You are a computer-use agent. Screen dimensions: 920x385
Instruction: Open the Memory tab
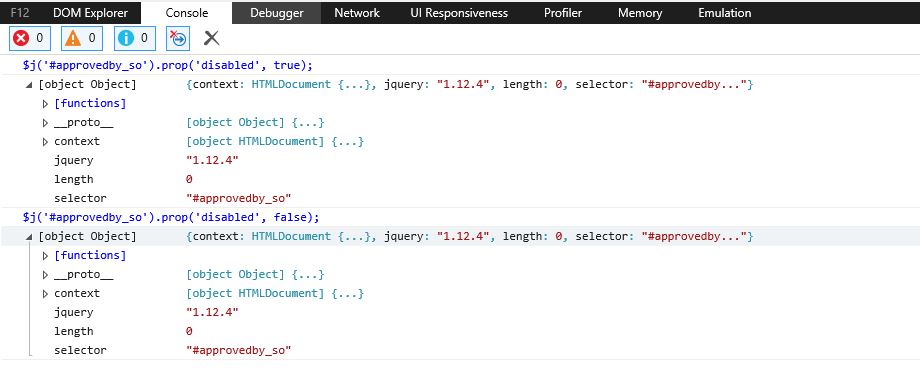click(x=640, y=12)
